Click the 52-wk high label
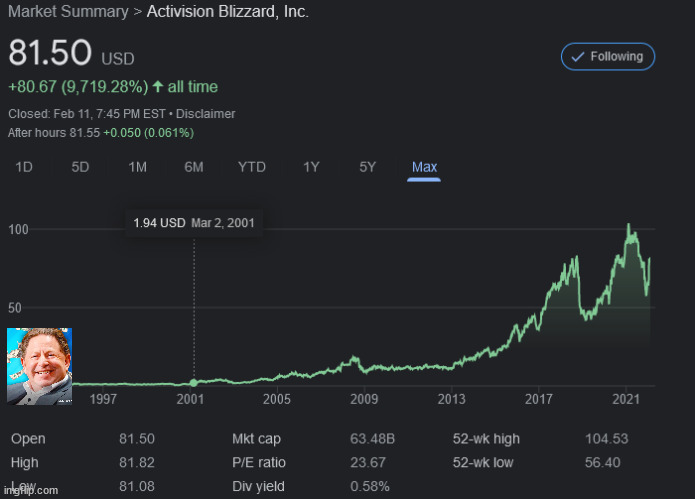695x499 pixels. pyautogui.click(x=486, y=439)
